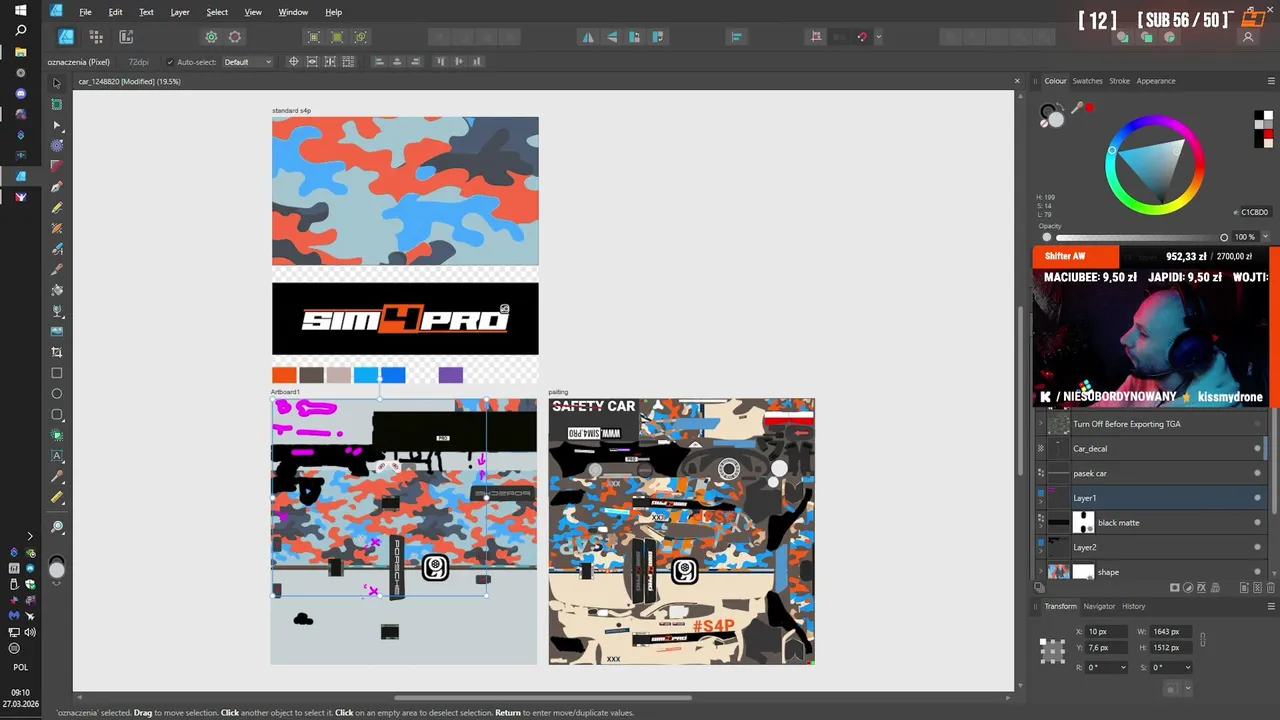Open the Transform panel options menu
The image size is (1280, 720).
[1272, 606]
